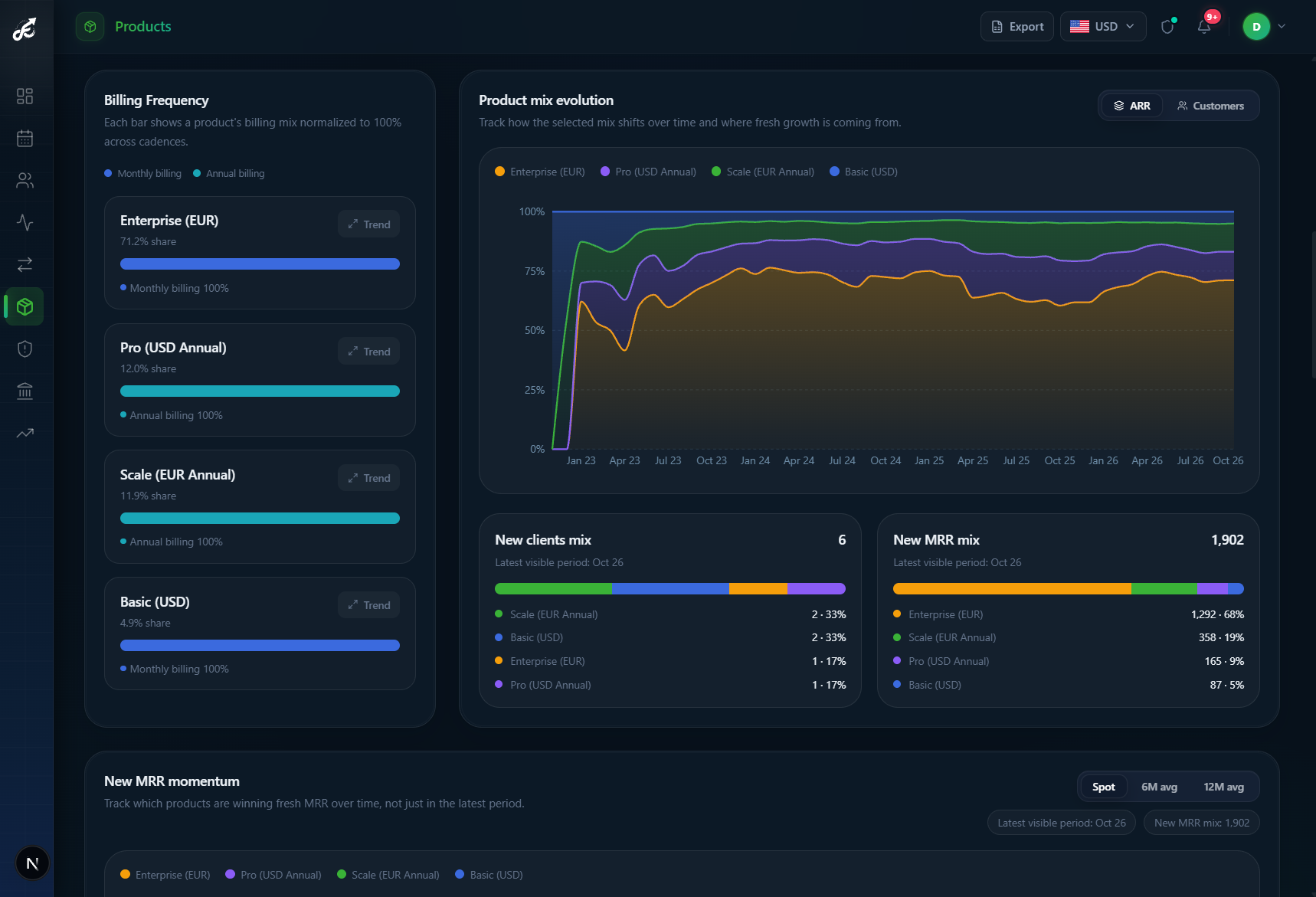The image size is (1316, 897).
Task: Click the New MRR mix: 1,902 chip
Action: (x=1202, y=823)
